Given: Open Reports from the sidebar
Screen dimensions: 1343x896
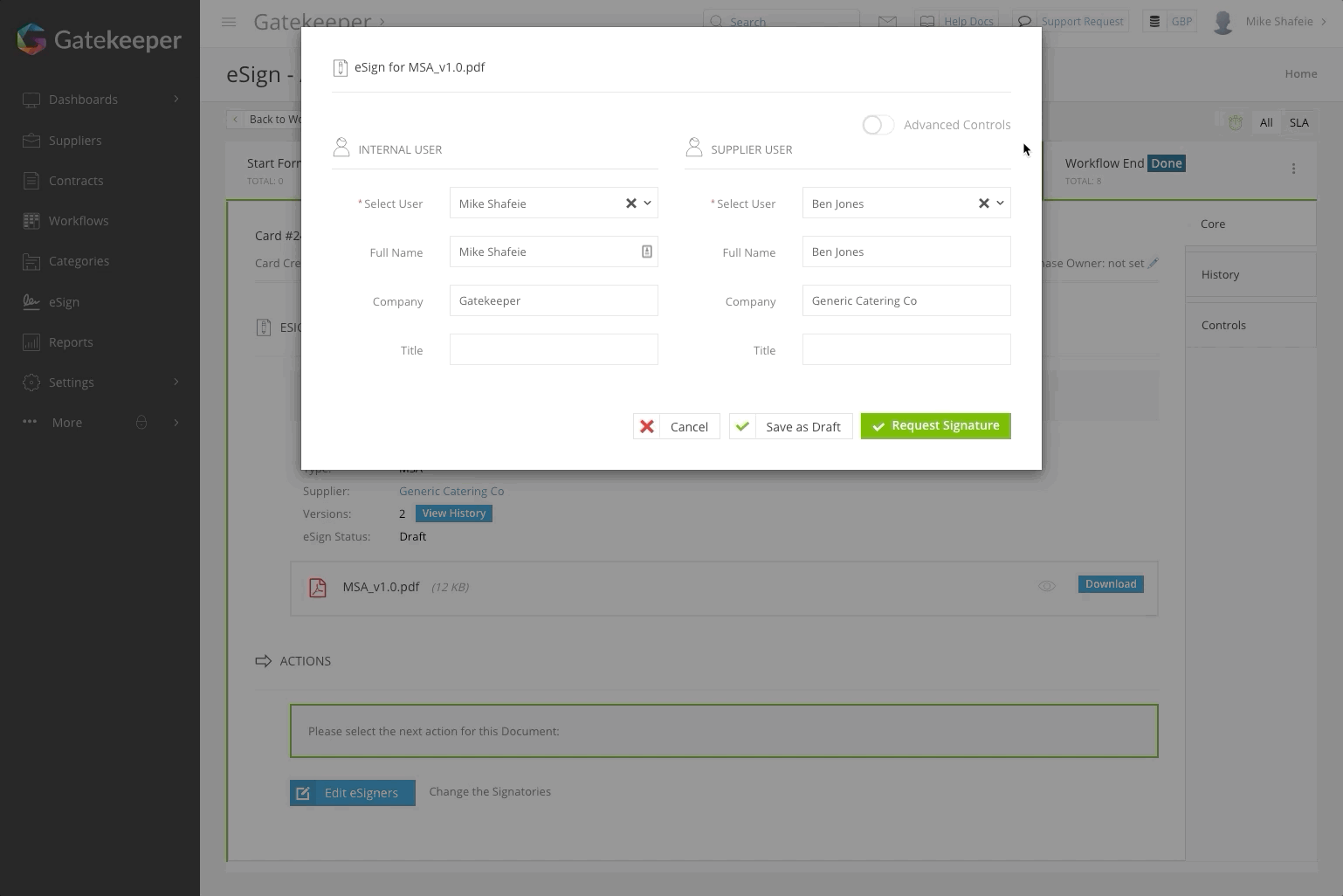Looking at the screenshot, I should point(71,341).
